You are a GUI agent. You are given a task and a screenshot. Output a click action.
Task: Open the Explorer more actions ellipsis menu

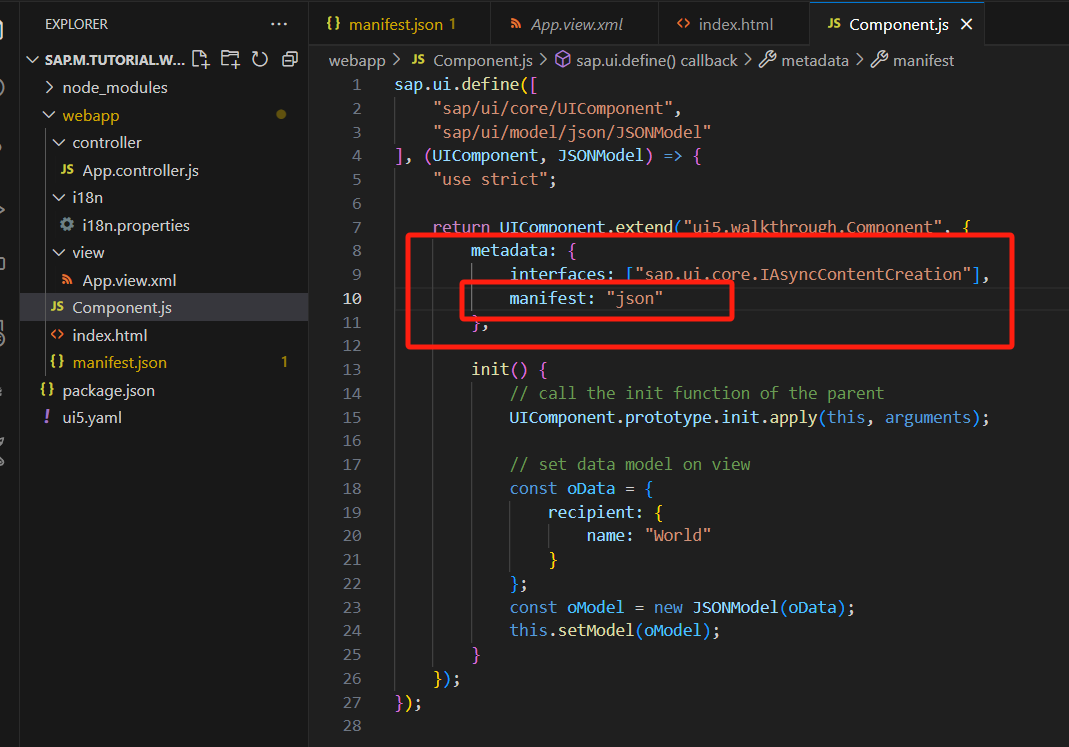pos(278,24)
